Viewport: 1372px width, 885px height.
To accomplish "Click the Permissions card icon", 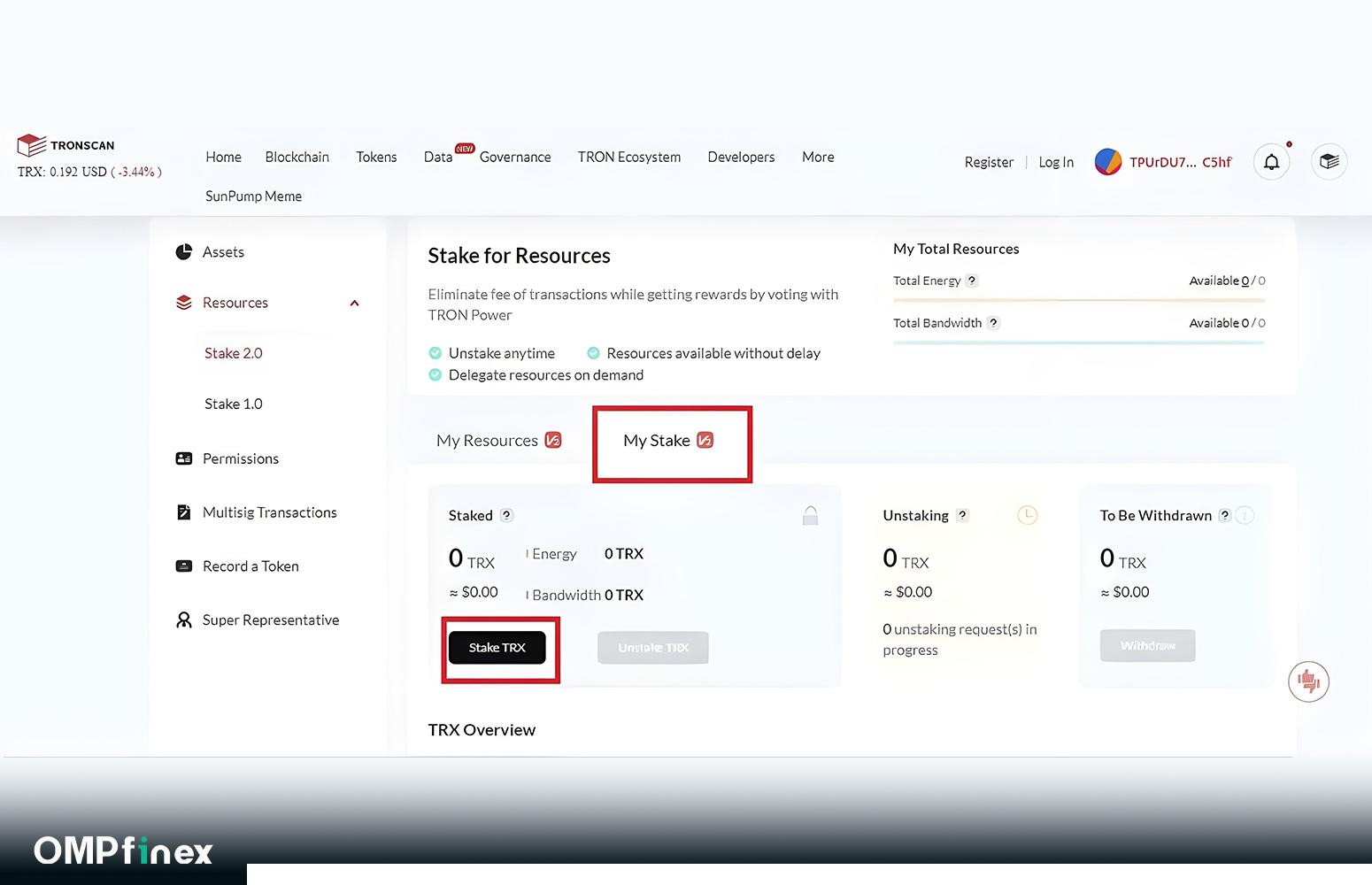I will point(184,458).
